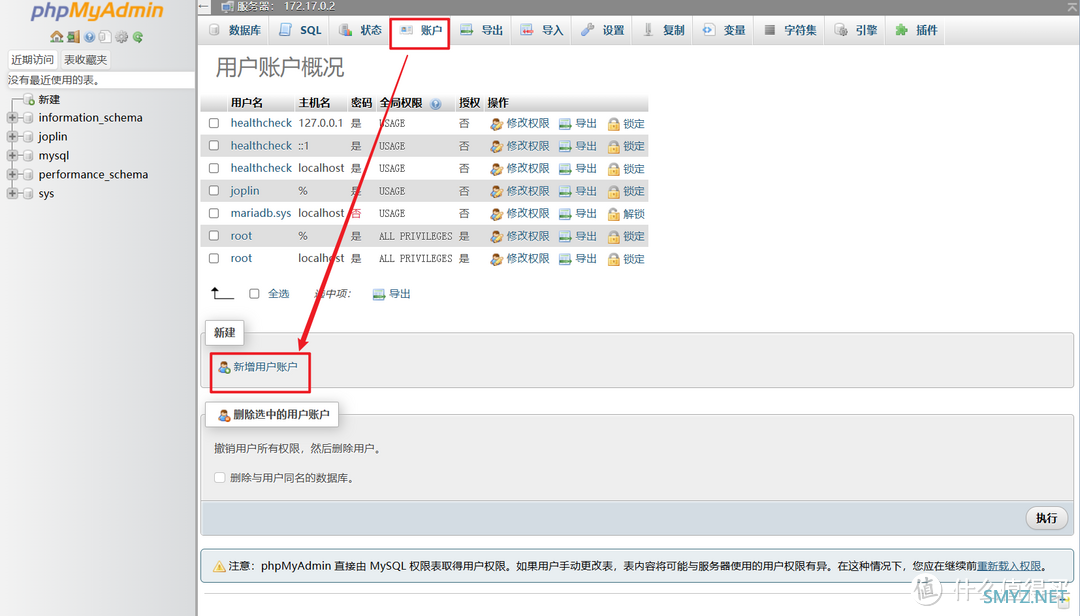This screenshot has height=616, width=1080.
Task: Open the phpMyAdmin documentation help icon
Action: 90,37
